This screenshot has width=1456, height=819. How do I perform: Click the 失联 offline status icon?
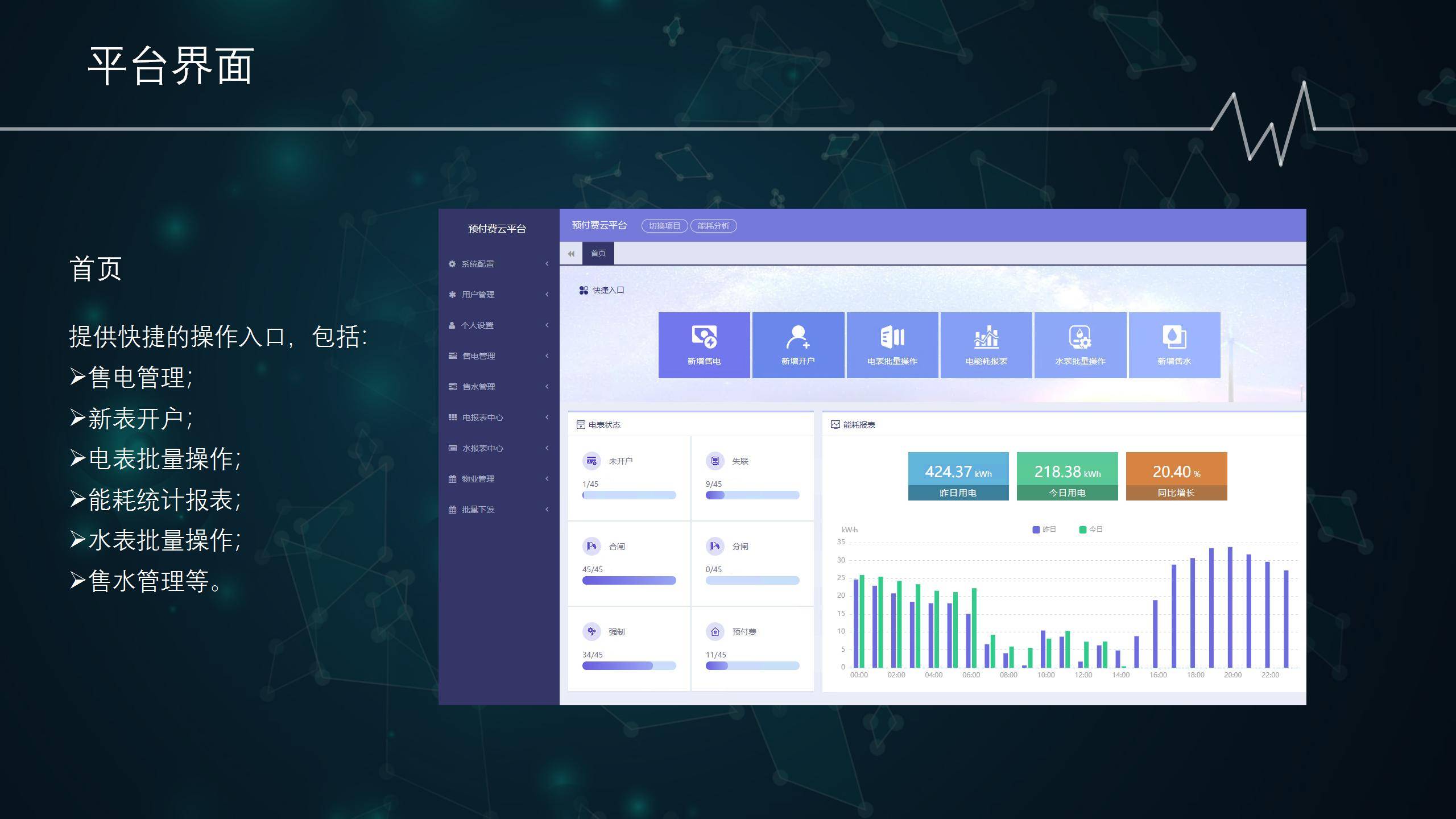[715, 461]
